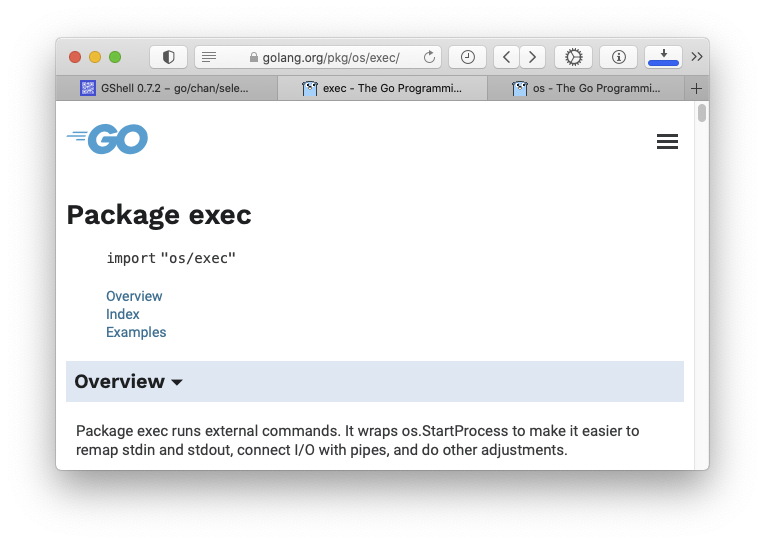Go forward to next page
The image size is (765, 544).
tap(533, 57)
